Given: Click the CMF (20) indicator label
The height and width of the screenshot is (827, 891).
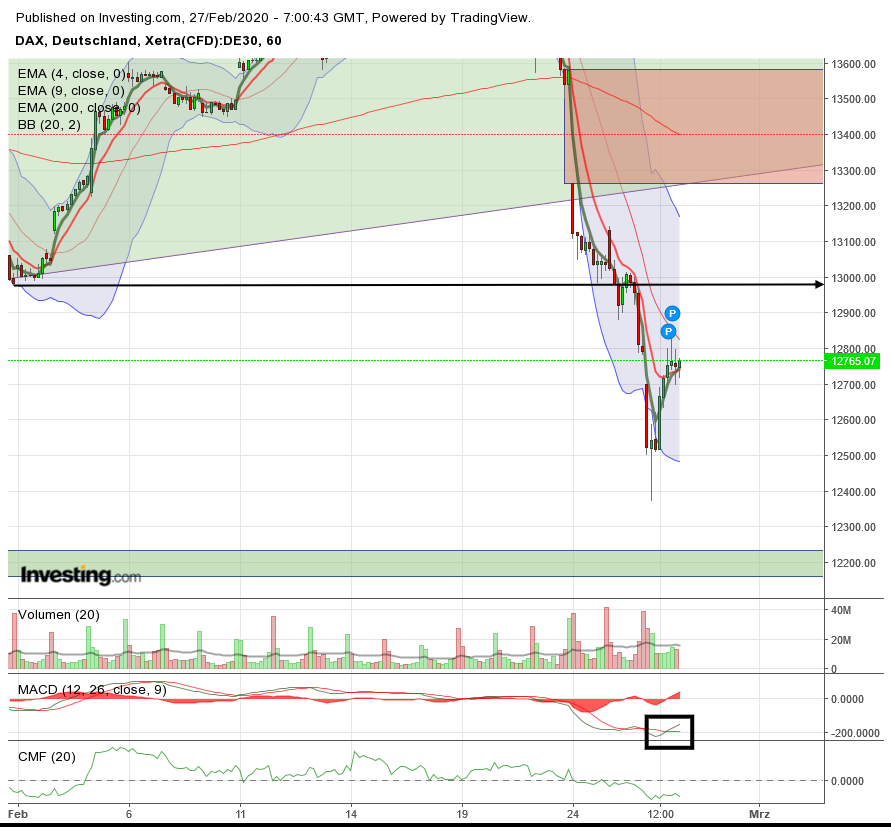Looking at the screenshot, I should 47,757.
